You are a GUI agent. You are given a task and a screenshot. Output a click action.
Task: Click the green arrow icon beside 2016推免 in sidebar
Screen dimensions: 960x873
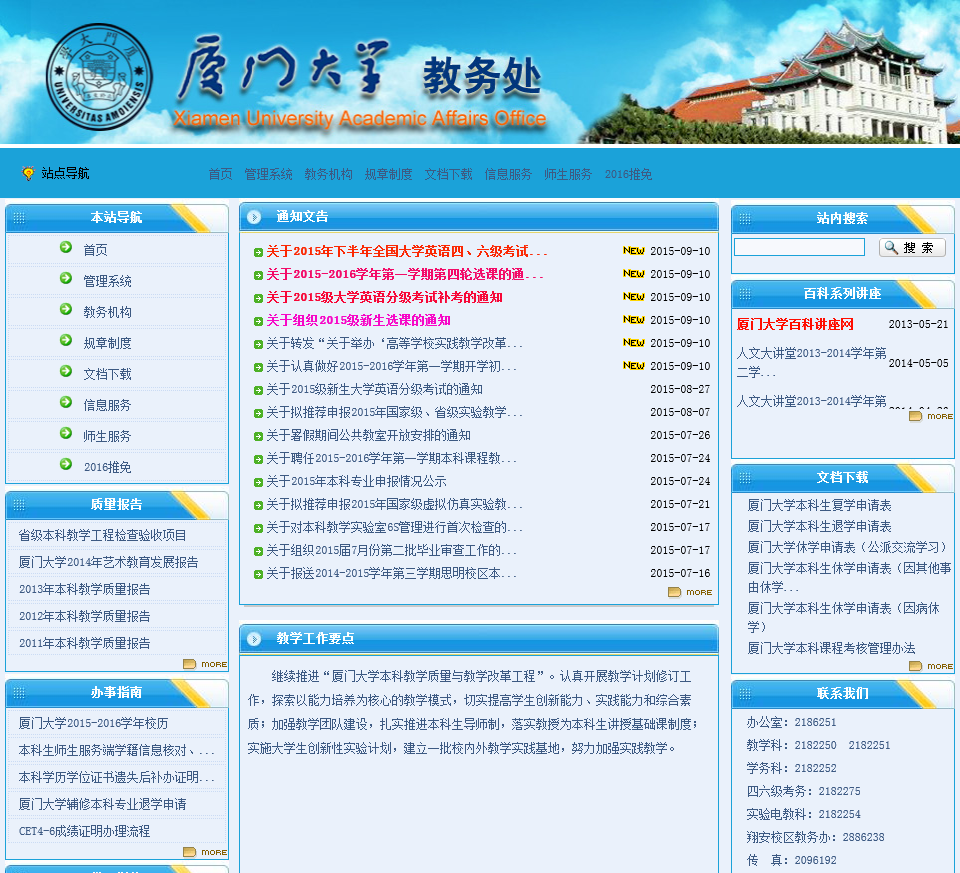tap(66, 465)
